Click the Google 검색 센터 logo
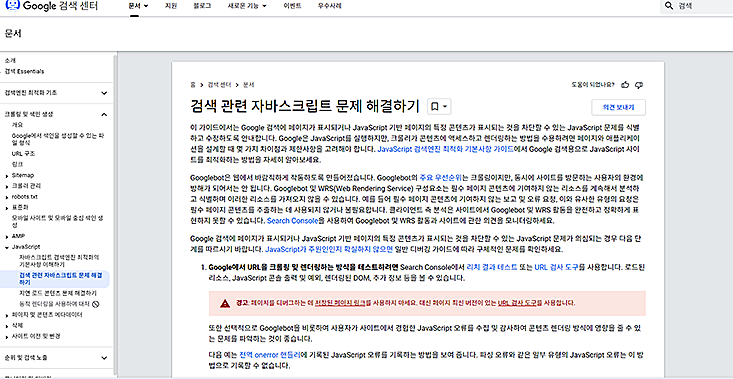 [51, 6]
